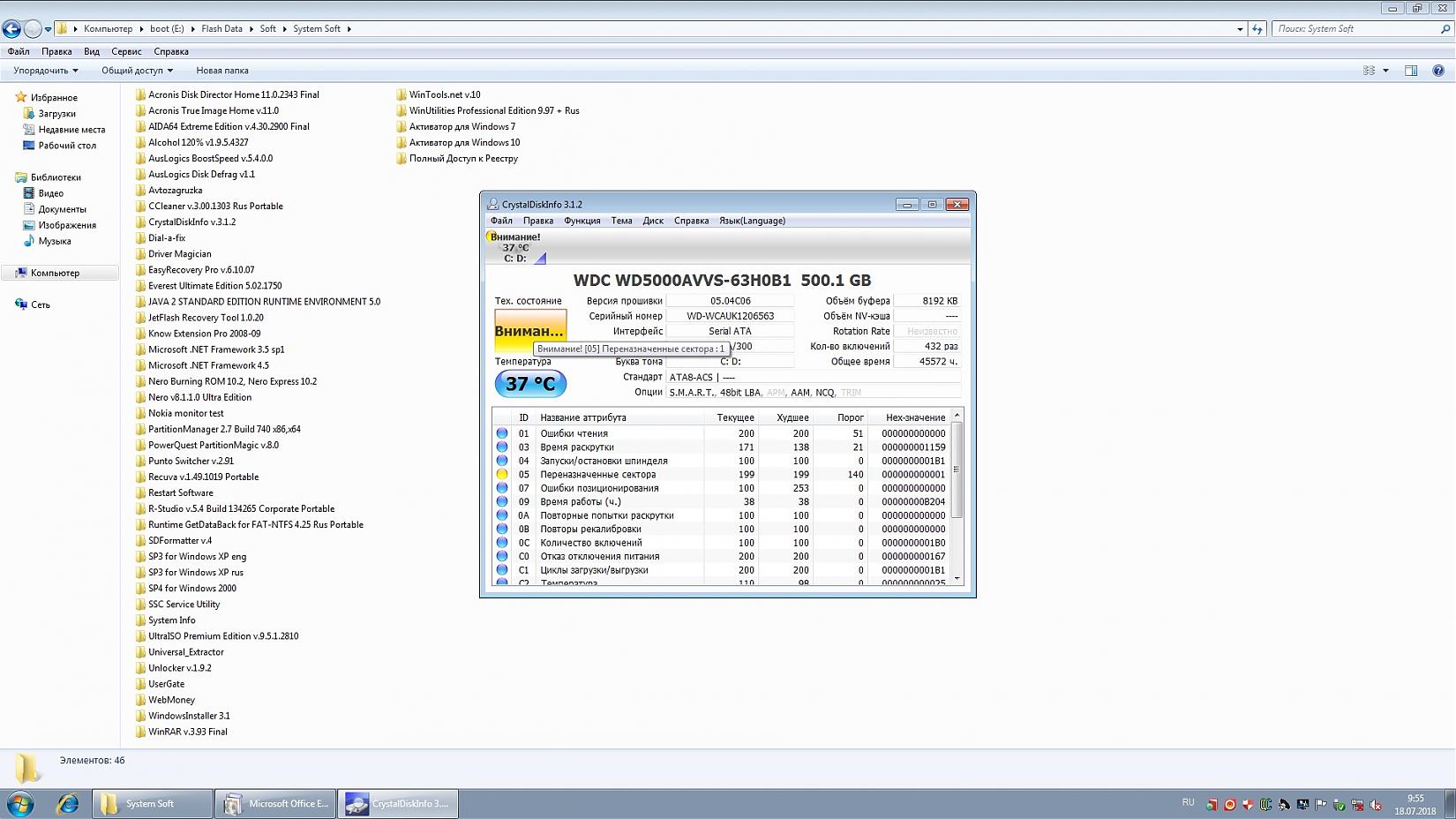The width and height of the screenshot is (1456, 819).
Task: Open the help icon in Explorer toolbar
Action: [x=1438, y=71]
